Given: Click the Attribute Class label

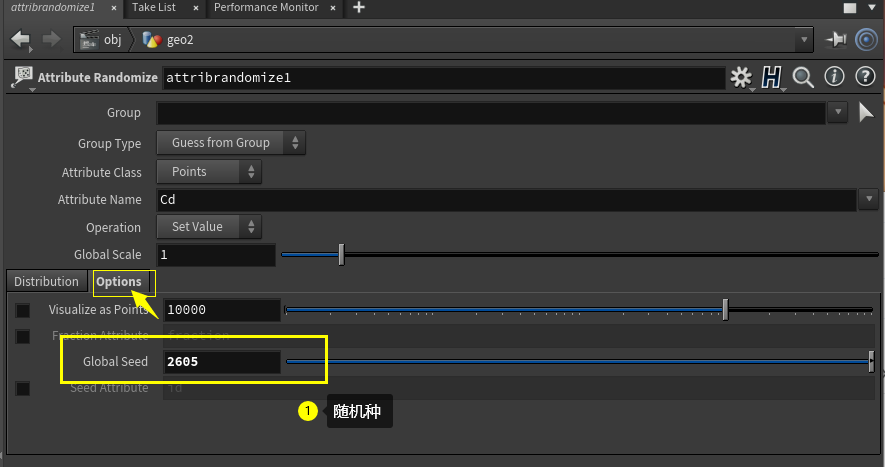Looking at the screenshot, I should click(x=102, y=173).
